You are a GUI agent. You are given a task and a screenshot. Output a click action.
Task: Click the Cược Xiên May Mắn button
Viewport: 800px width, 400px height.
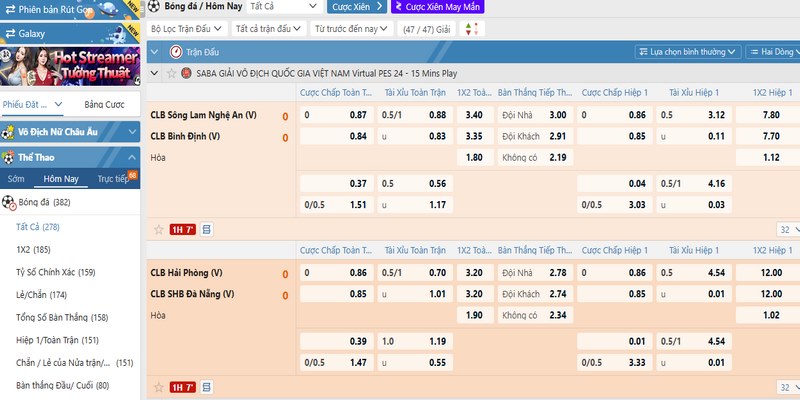[x=428, y=6]
